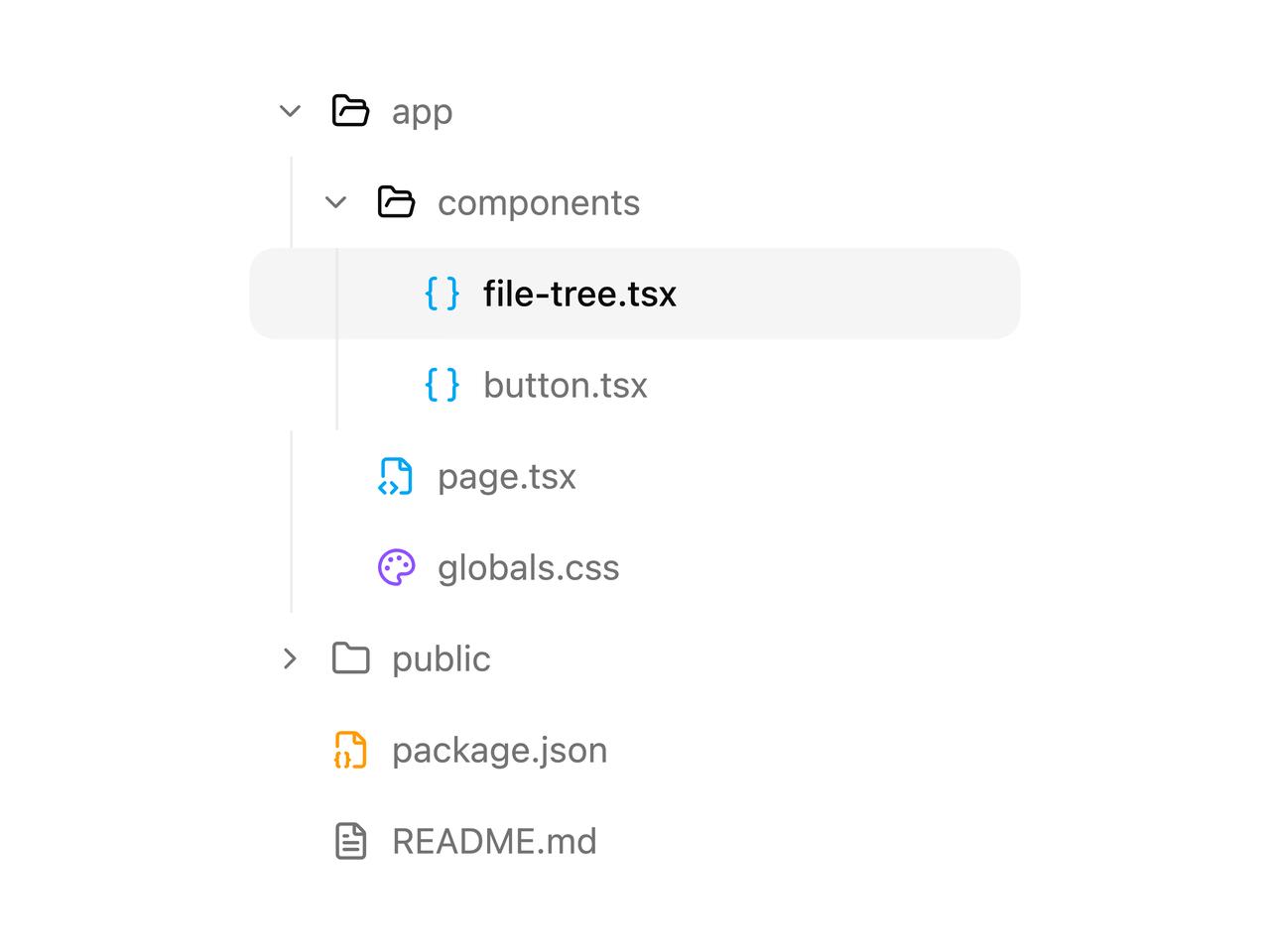Open the package.json label
Screen dimensions: 1270x952
click(499, 751)
